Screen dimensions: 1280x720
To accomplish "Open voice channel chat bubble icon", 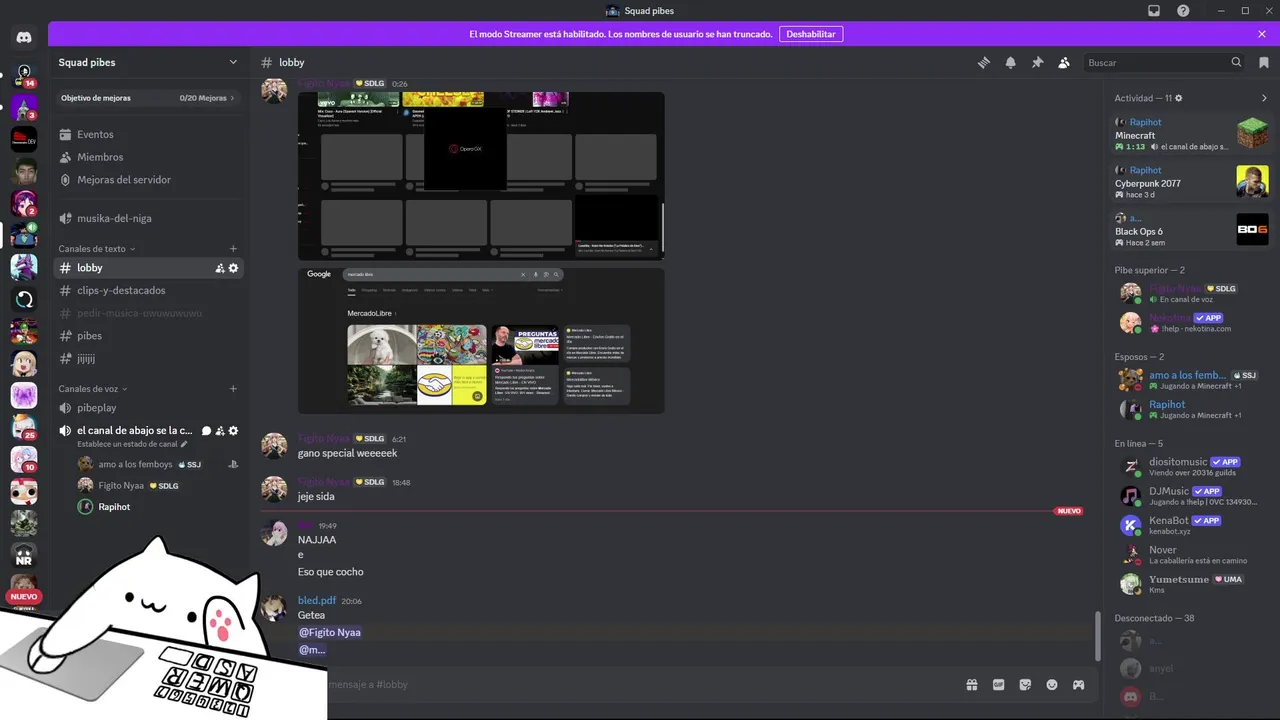I will [207, 430].
